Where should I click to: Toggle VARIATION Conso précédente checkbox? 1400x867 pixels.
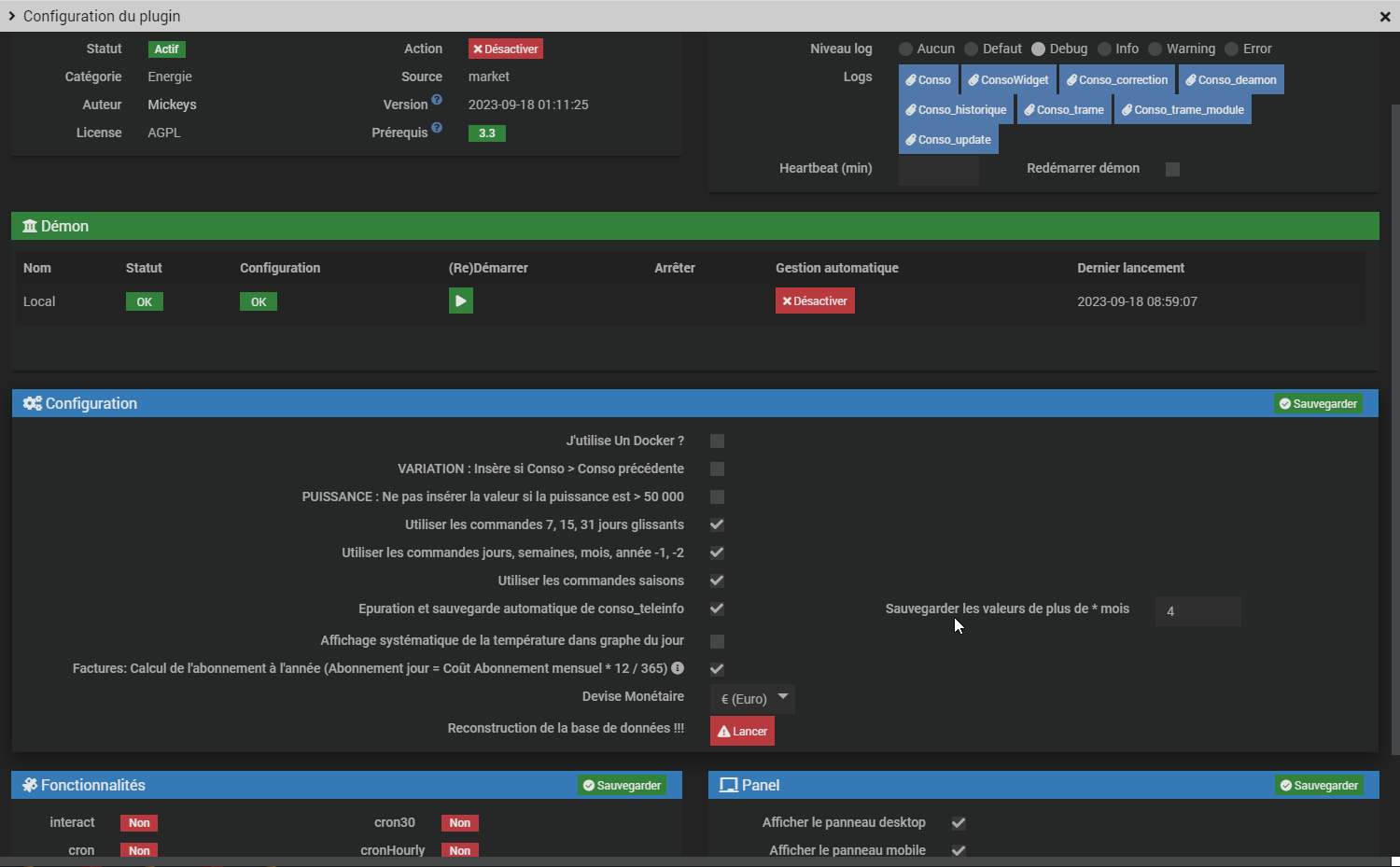717,468
